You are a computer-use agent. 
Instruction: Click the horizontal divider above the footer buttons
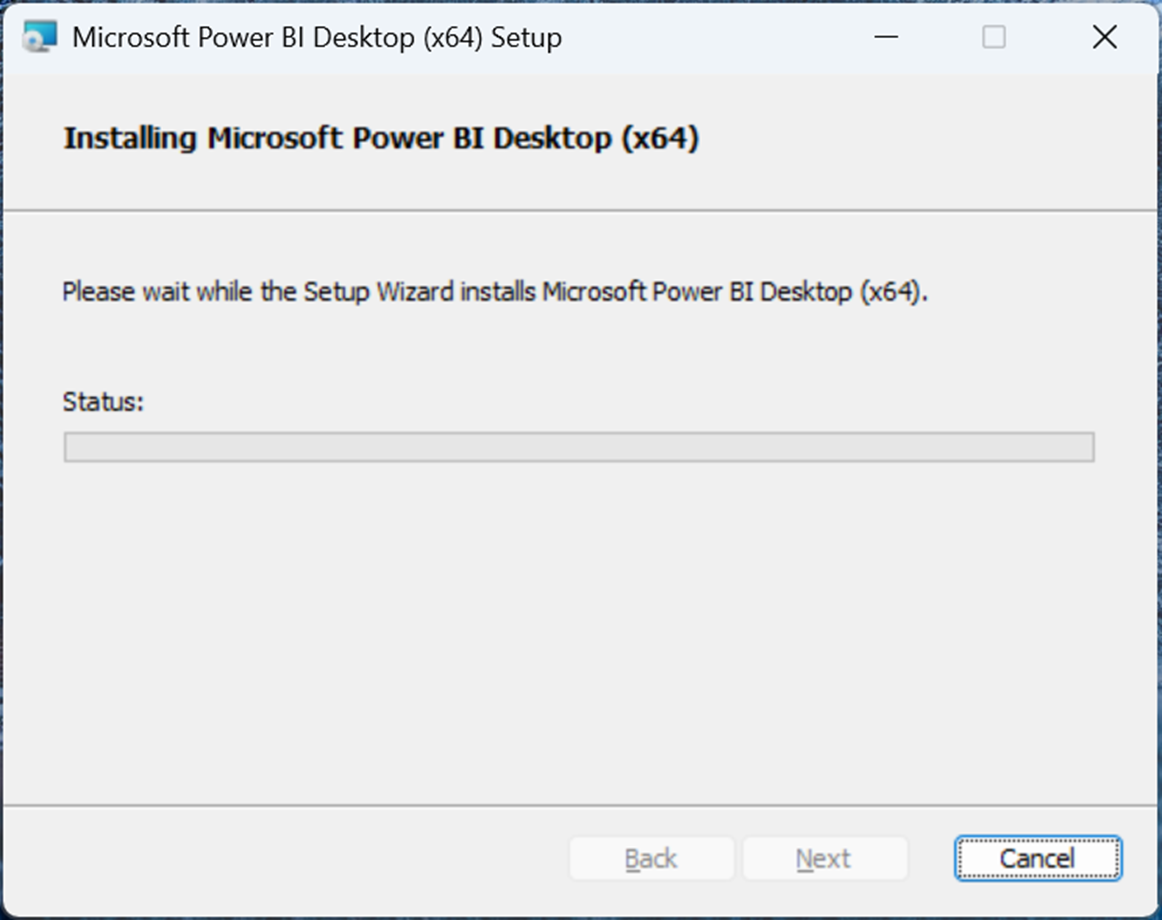click(580, 805)
